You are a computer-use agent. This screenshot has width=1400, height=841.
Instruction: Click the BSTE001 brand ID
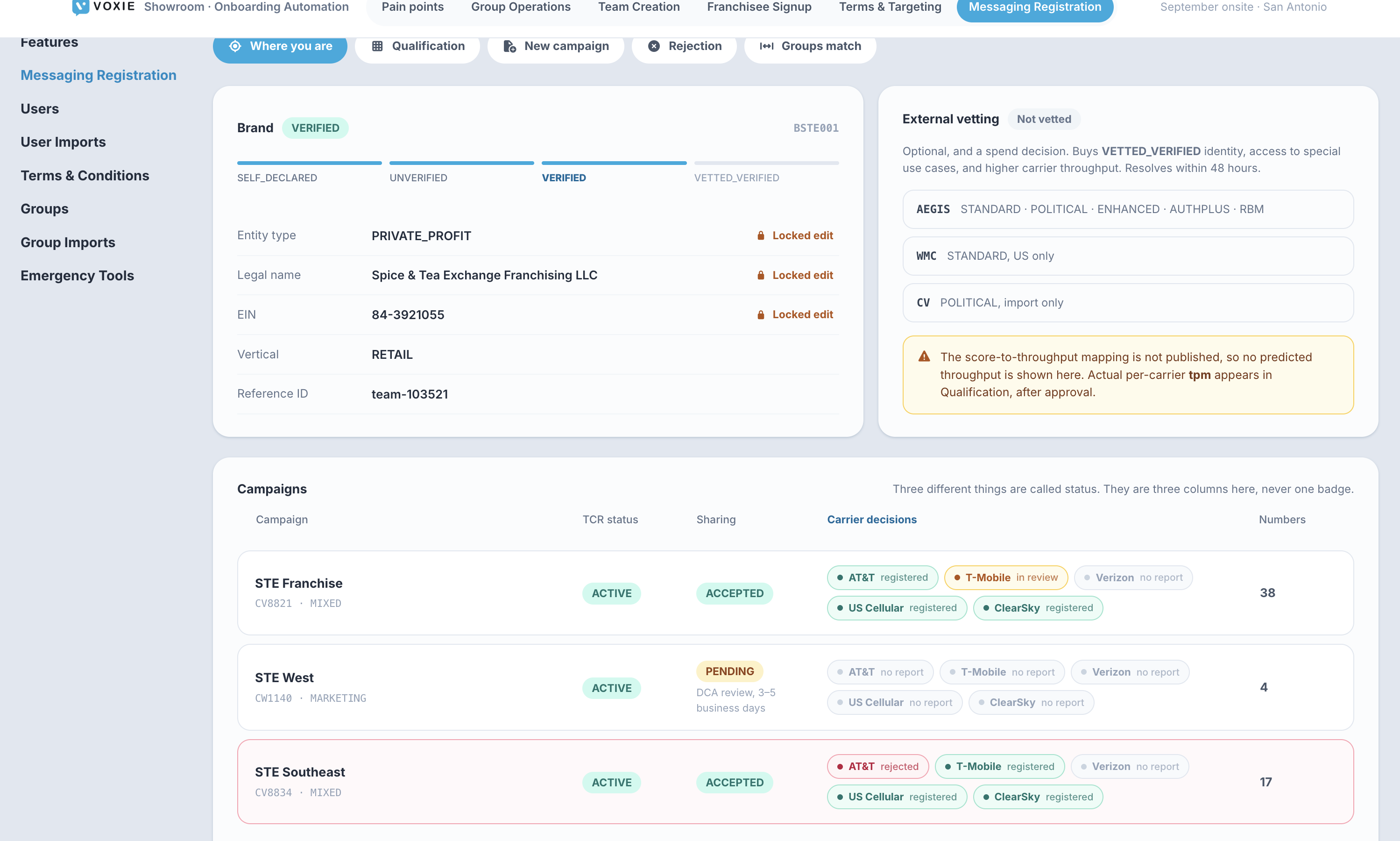815,128
